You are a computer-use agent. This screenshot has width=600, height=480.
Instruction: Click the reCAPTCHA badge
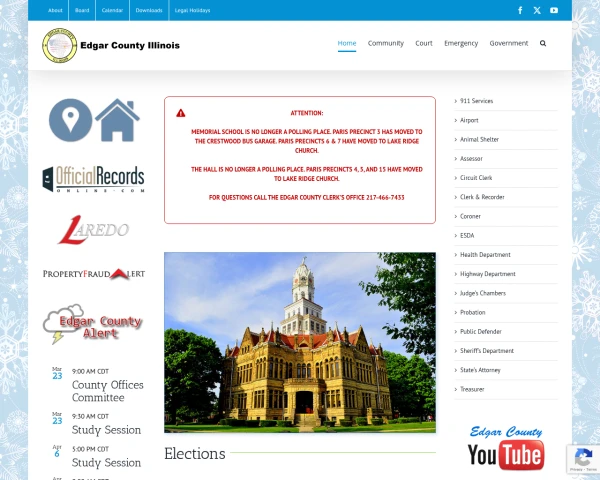tap(583, 459)
